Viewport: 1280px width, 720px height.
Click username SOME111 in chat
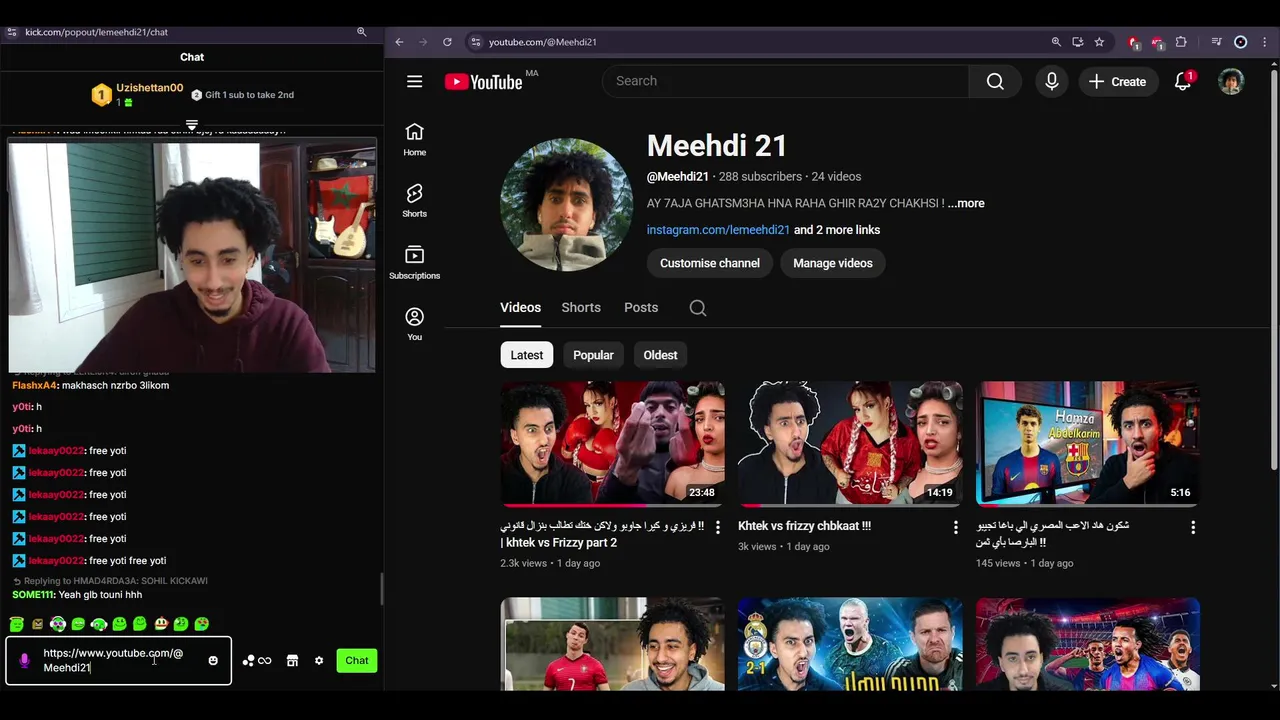coord(33,595)
